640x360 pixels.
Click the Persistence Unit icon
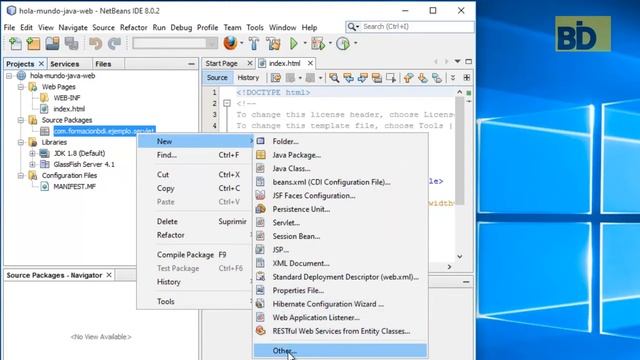tap(260, 209)
